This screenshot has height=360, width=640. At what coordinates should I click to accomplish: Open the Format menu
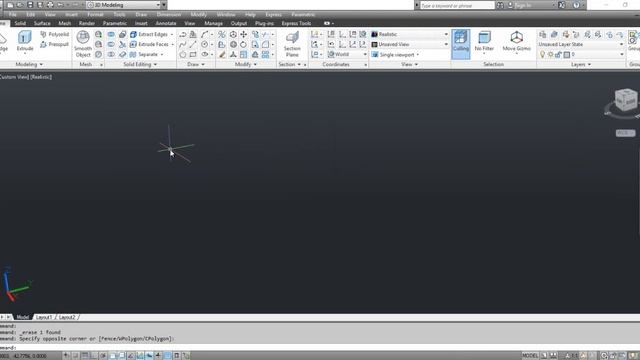point(95,14)
